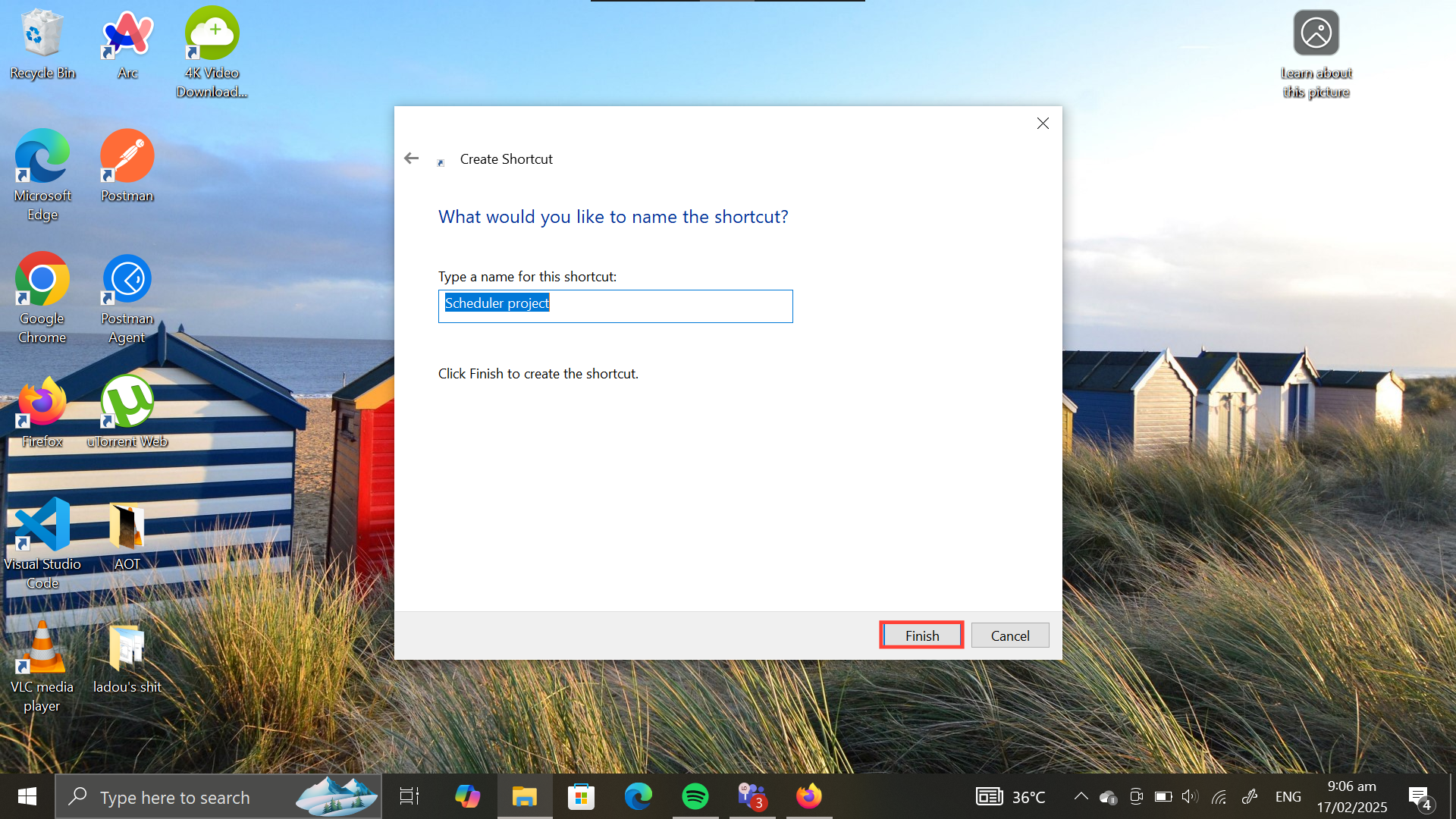The image size is (1456, 819).
Task: Click the Learn about this picture icon
Action: click(1316, 34)
